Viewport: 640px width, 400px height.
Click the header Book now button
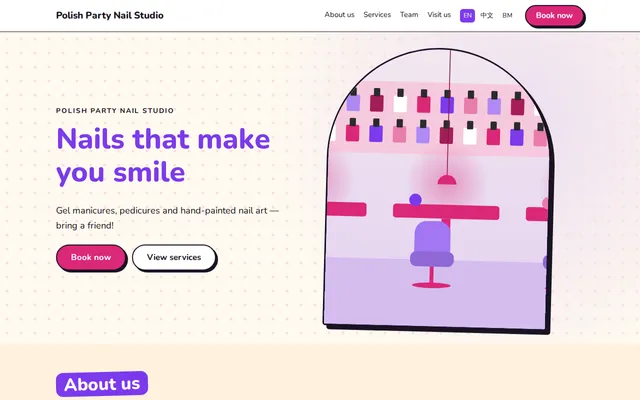tap(554, 16)
